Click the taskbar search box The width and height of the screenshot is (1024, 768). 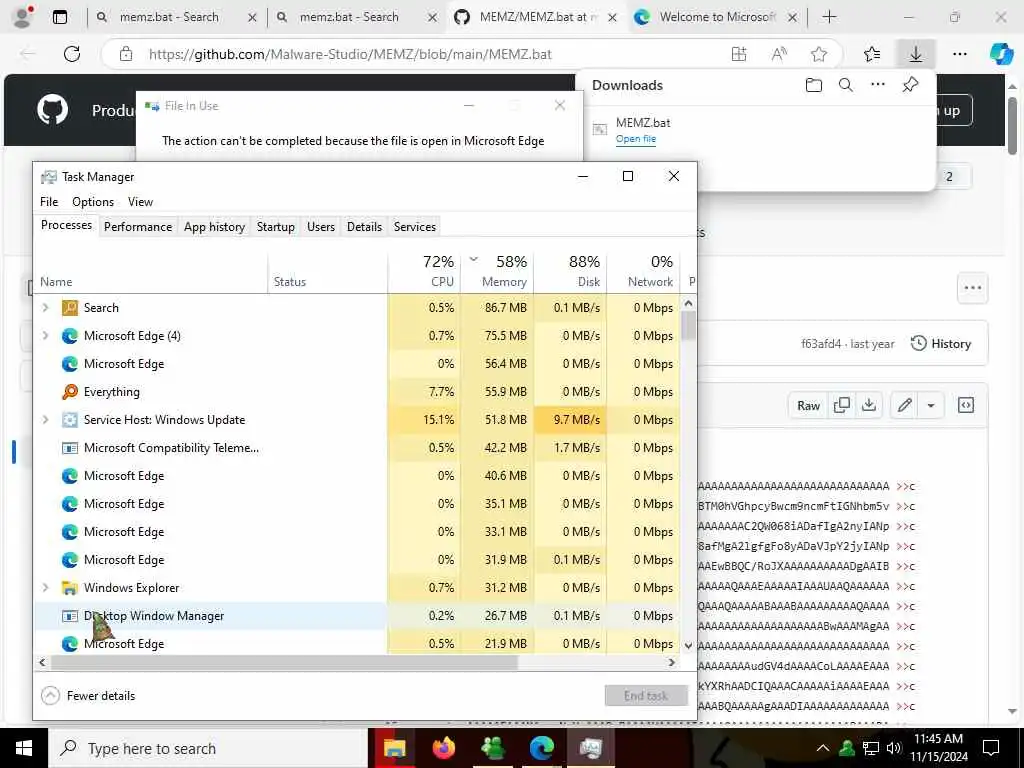pyautogui.click(x=208, y=748)
